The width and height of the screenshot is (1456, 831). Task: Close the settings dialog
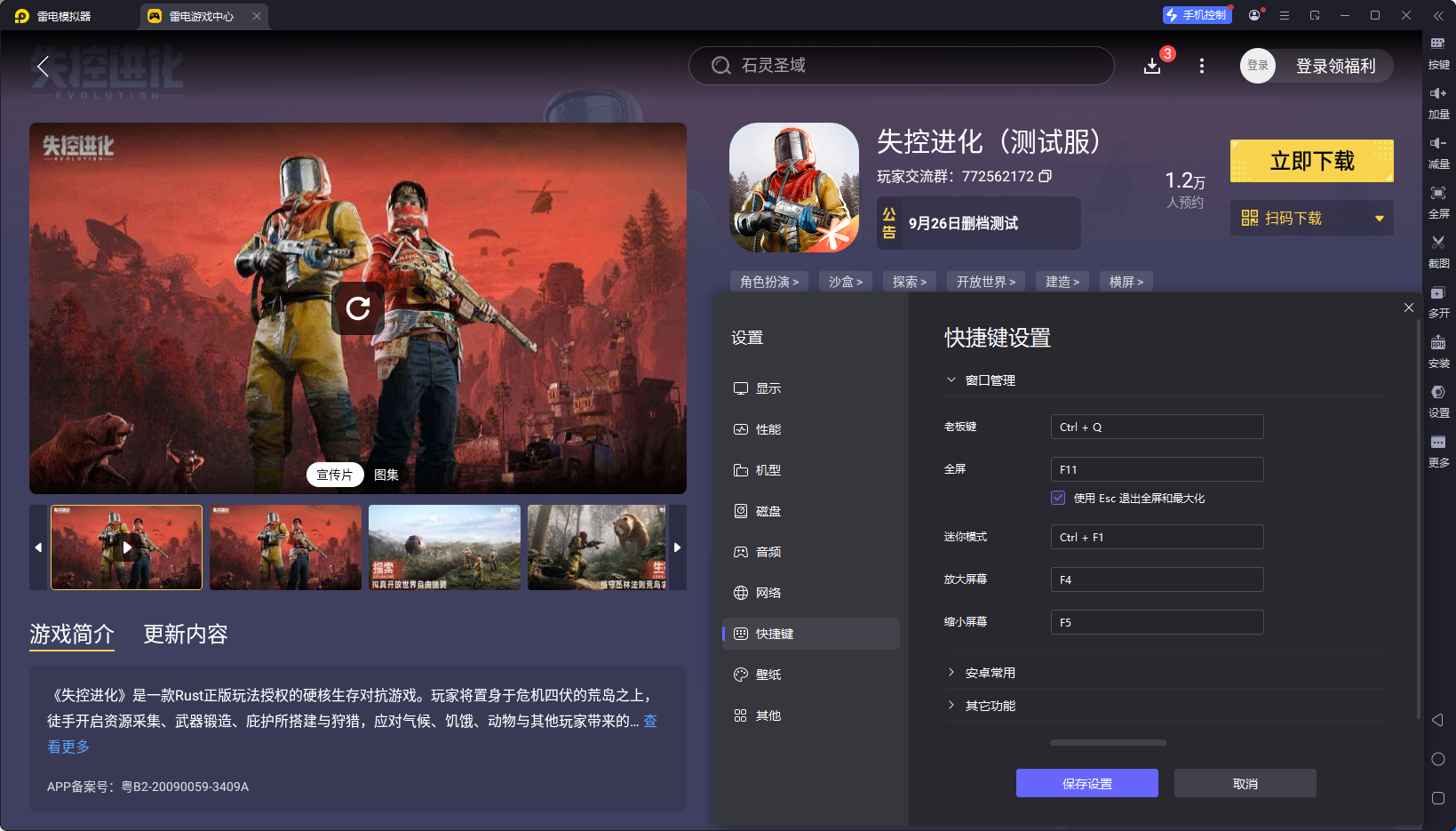(x=1409, y=308)
